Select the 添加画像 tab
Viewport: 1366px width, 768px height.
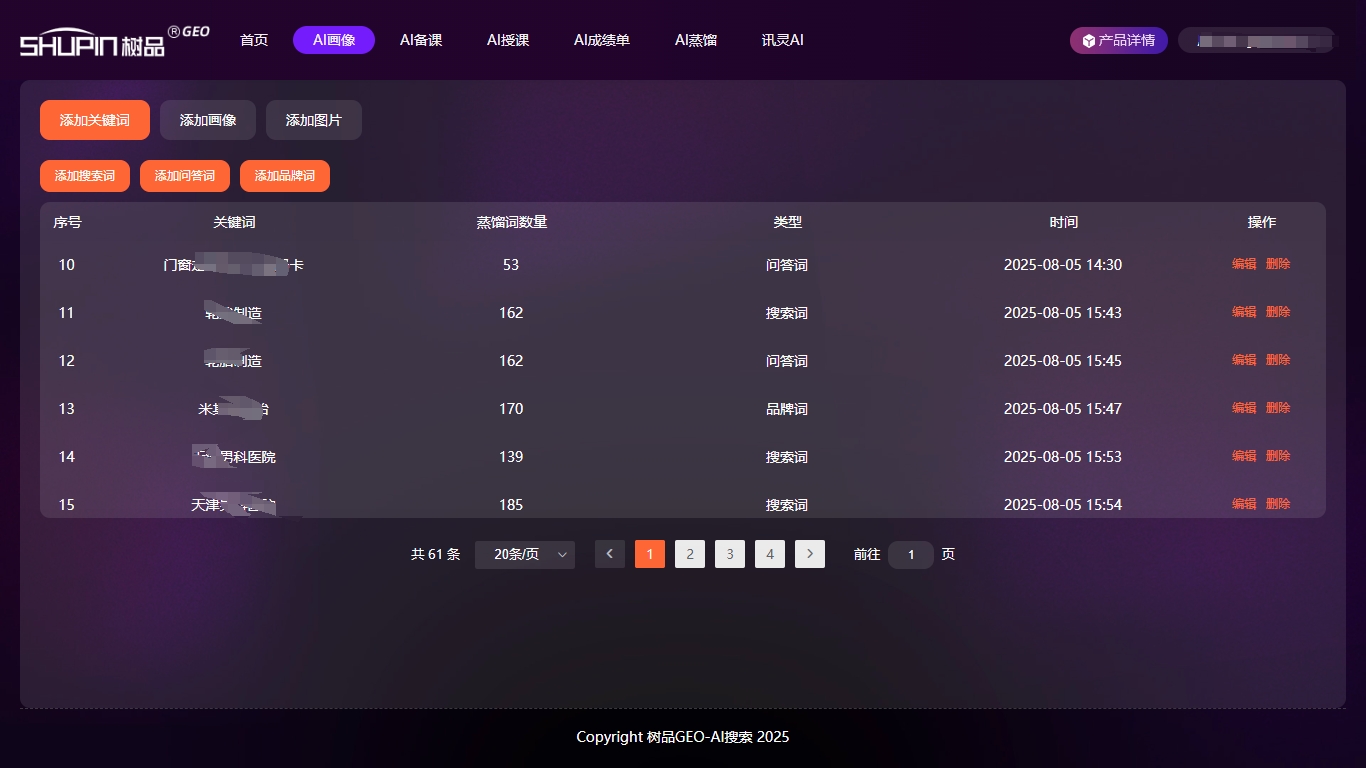(208, 120)
